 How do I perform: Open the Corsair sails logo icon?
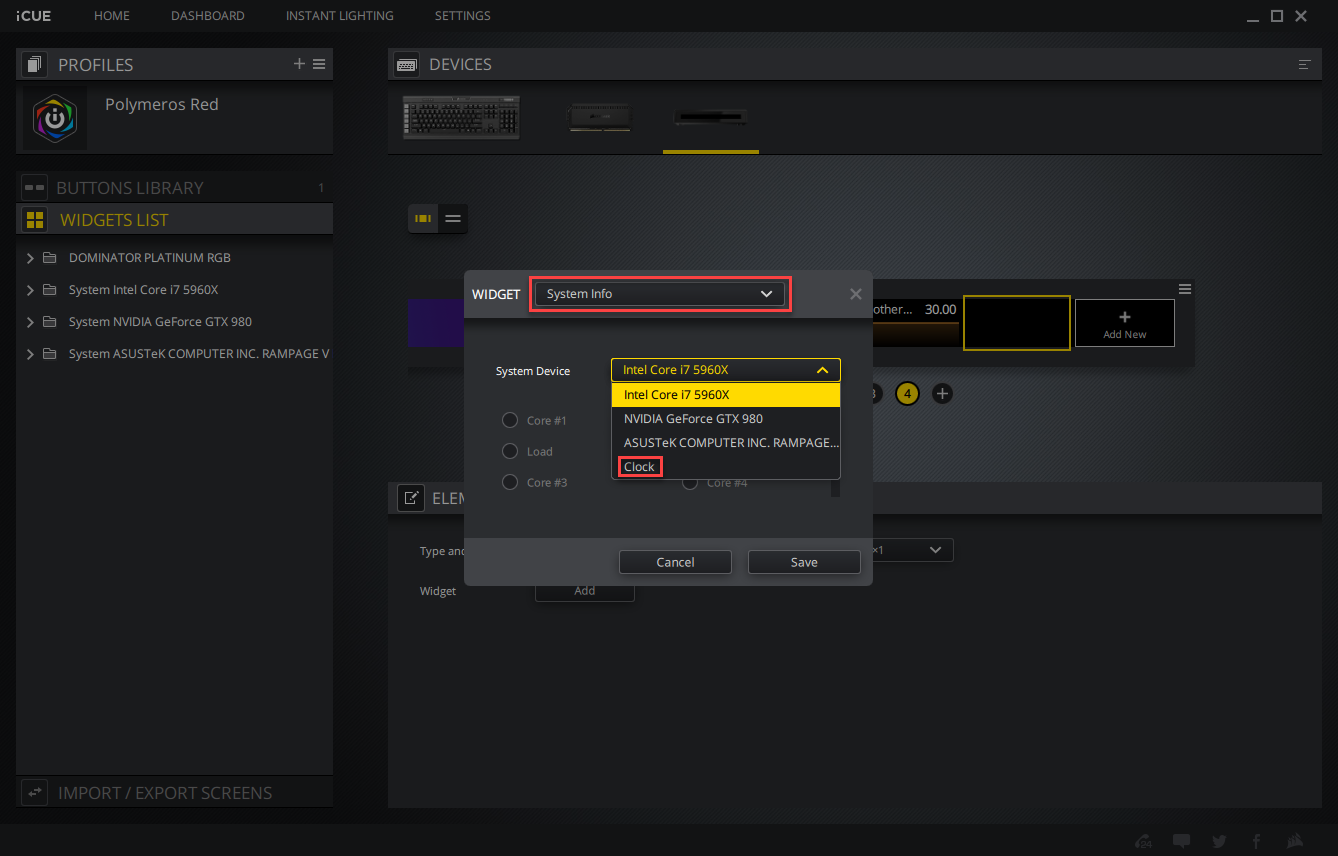[1294, 841]
